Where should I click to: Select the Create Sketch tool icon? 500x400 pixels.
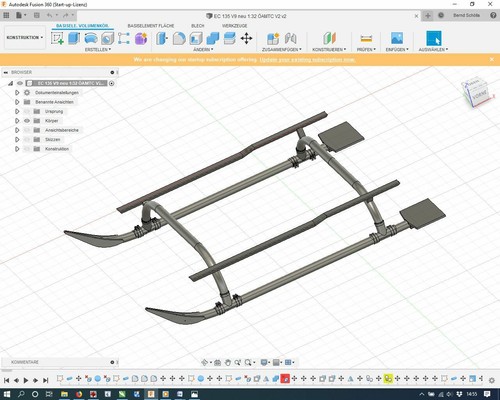(x=57, y=38)
